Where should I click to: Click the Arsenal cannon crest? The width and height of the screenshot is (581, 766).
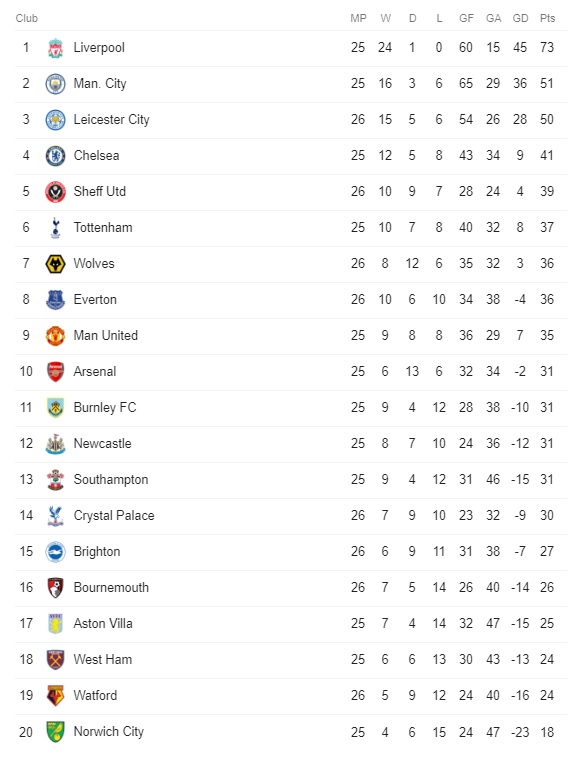tap(55, 372)
